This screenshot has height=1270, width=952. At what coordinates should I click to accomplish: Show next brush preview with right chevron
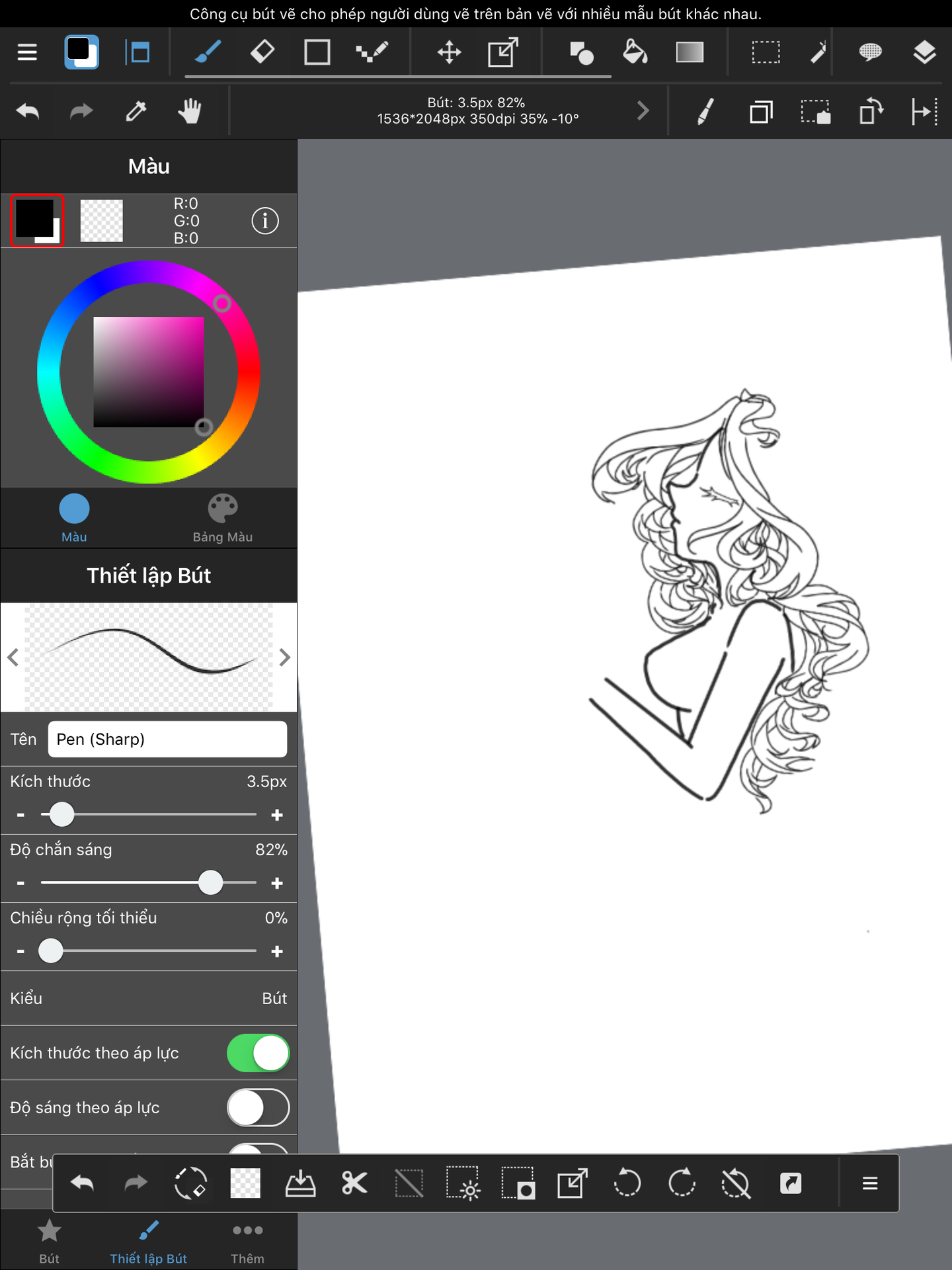click(285, 657)
